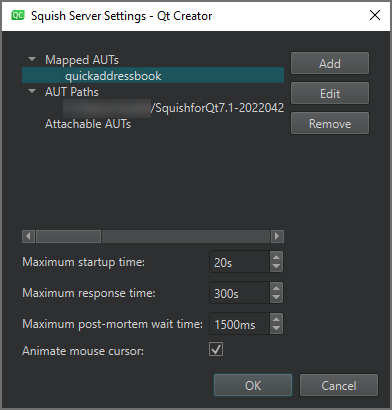
Task: Close the Squish Server Settings dialog
Action: pyautogui.click(x=375, y=15)
